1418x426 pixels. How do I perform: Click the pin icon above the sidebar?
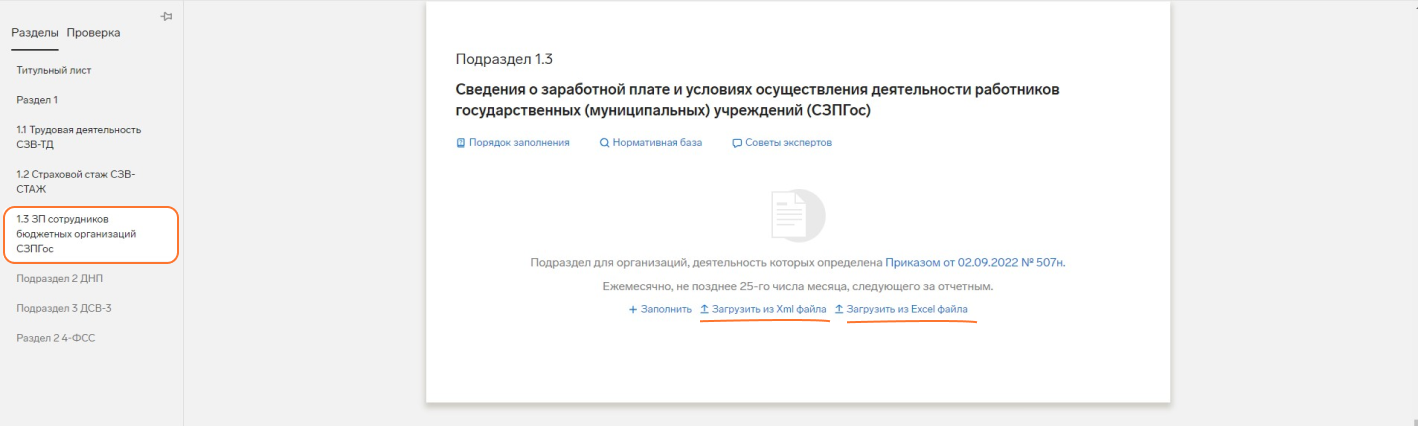coord(167,16)
